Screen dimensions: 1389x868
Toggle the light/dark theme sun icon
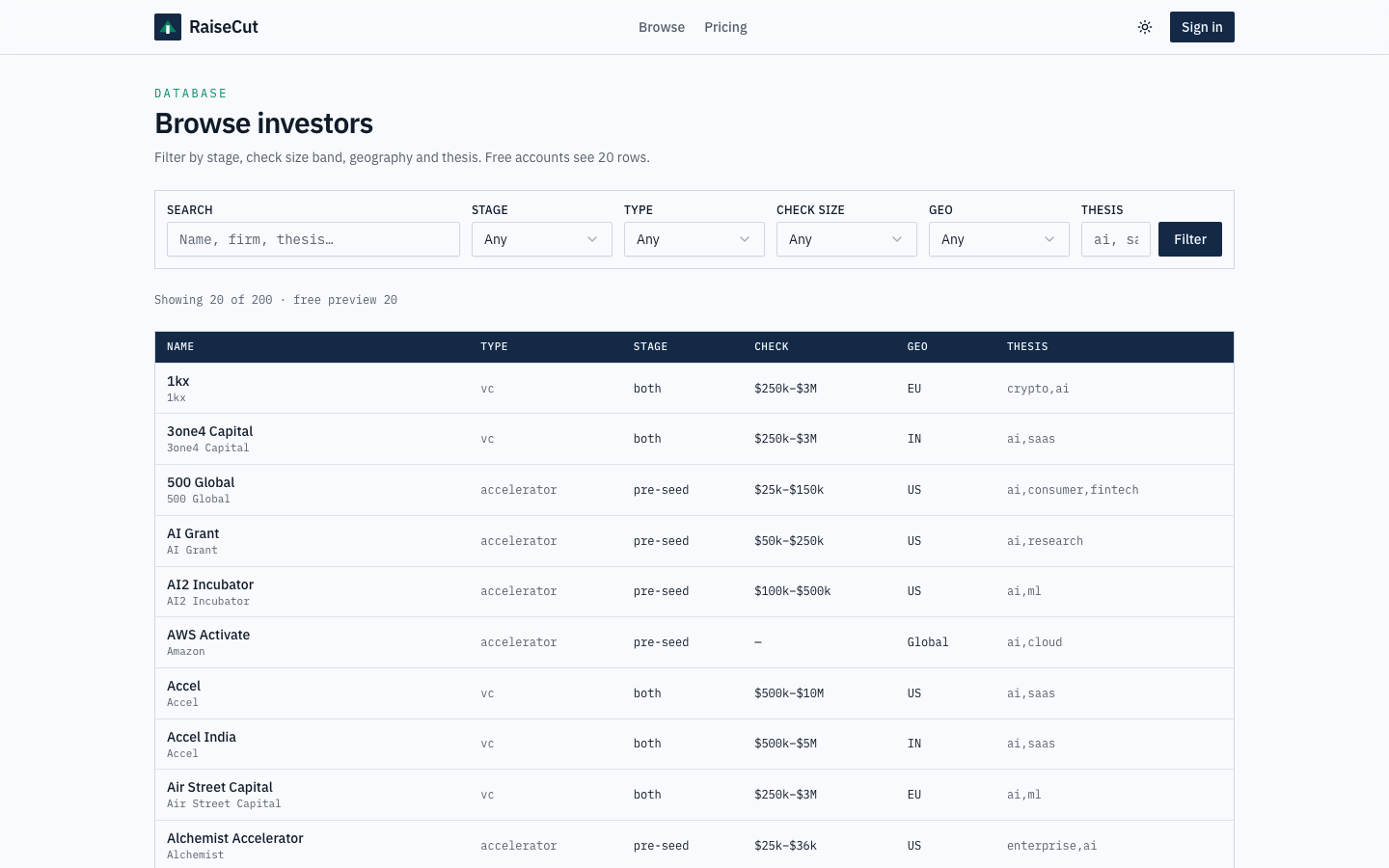pyautogui.click(x=1145, y=27)
